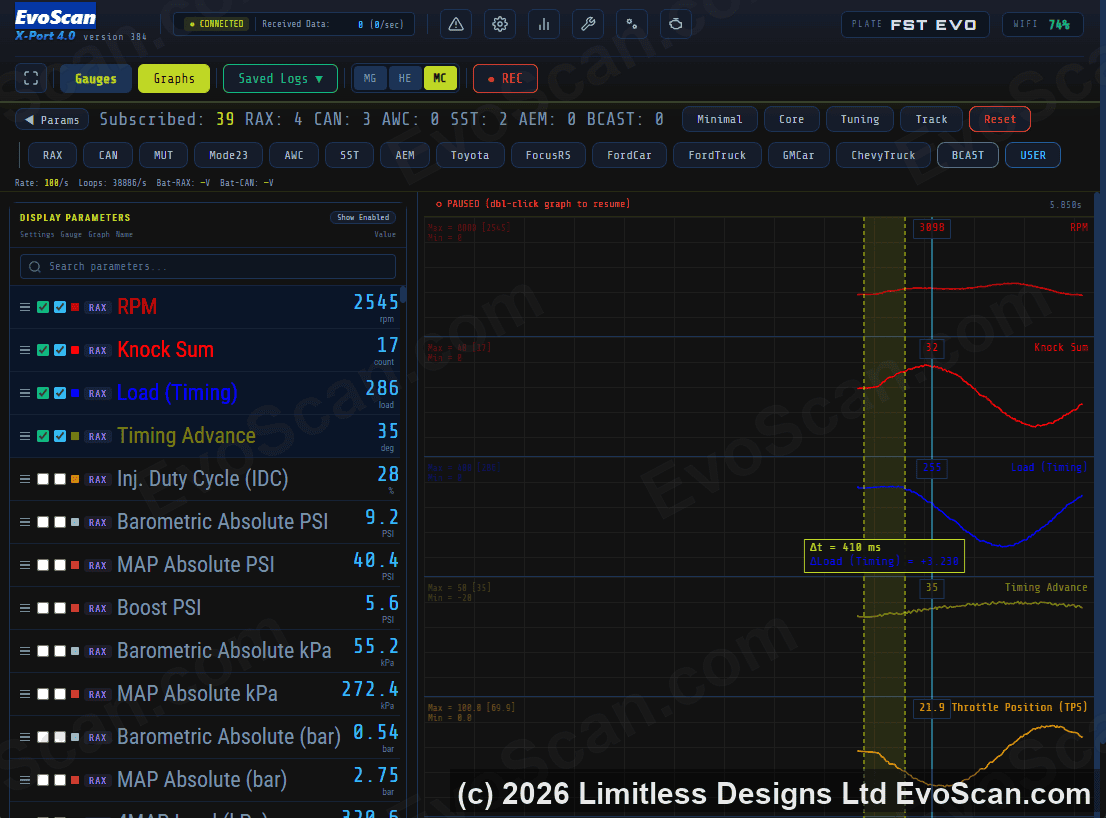1106x818 pixels.
Task: Click the red Reset button
Action: pos(999,119)
